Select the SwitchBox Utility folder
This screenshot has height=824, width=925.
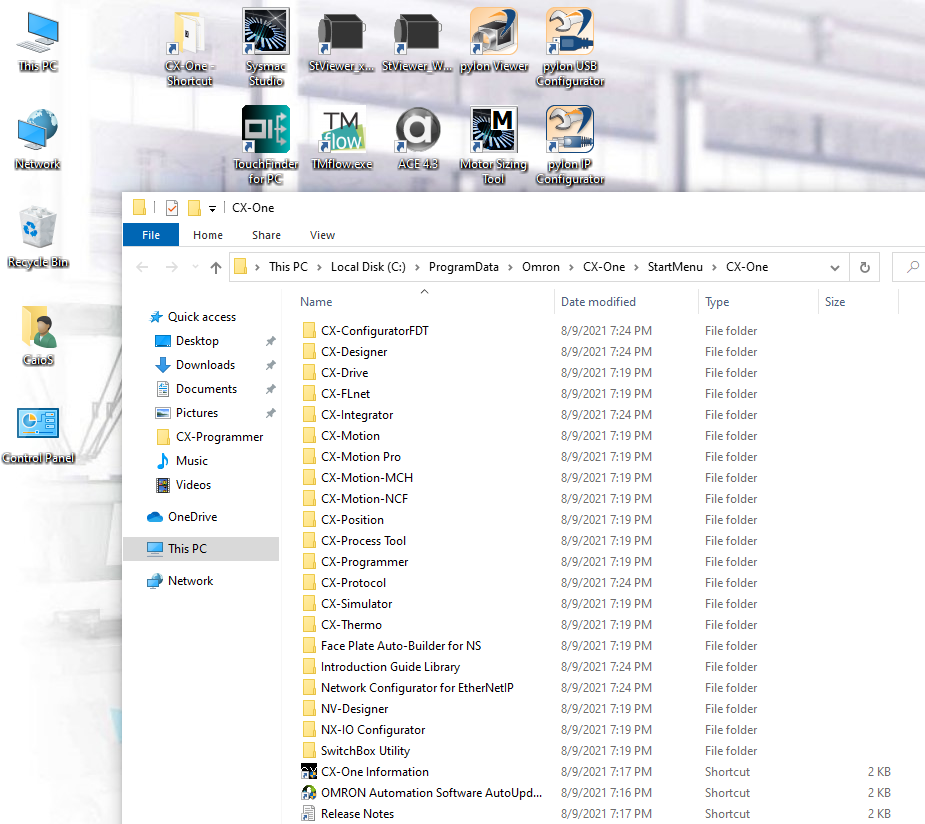tap(356, 751)
